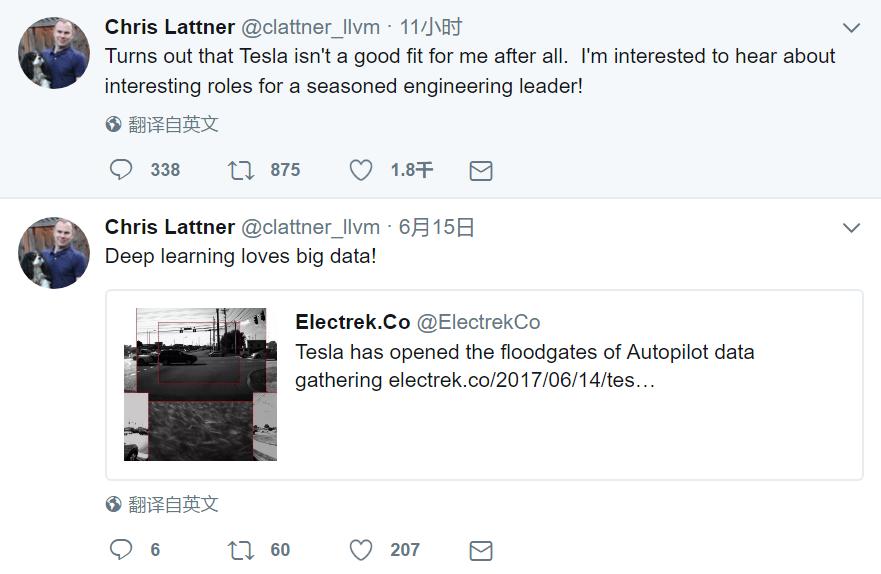Reply to the Tesla departure tweet
Image resolution: width=881 pixels, height=574 pixels.
click(x=121, y=170)
